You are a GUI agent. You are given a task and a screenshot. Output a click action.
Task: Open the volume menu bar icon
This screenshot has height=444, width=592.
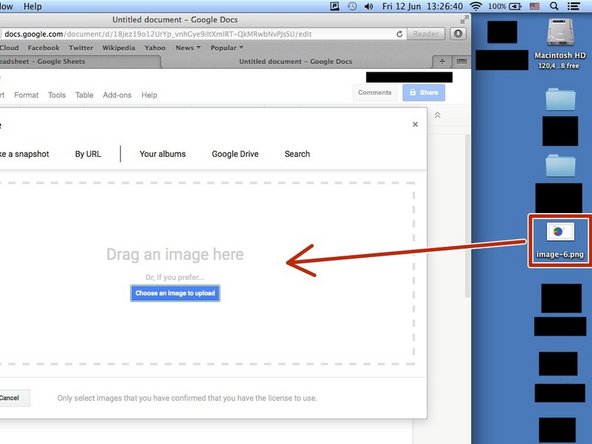(x=369, y=6)
